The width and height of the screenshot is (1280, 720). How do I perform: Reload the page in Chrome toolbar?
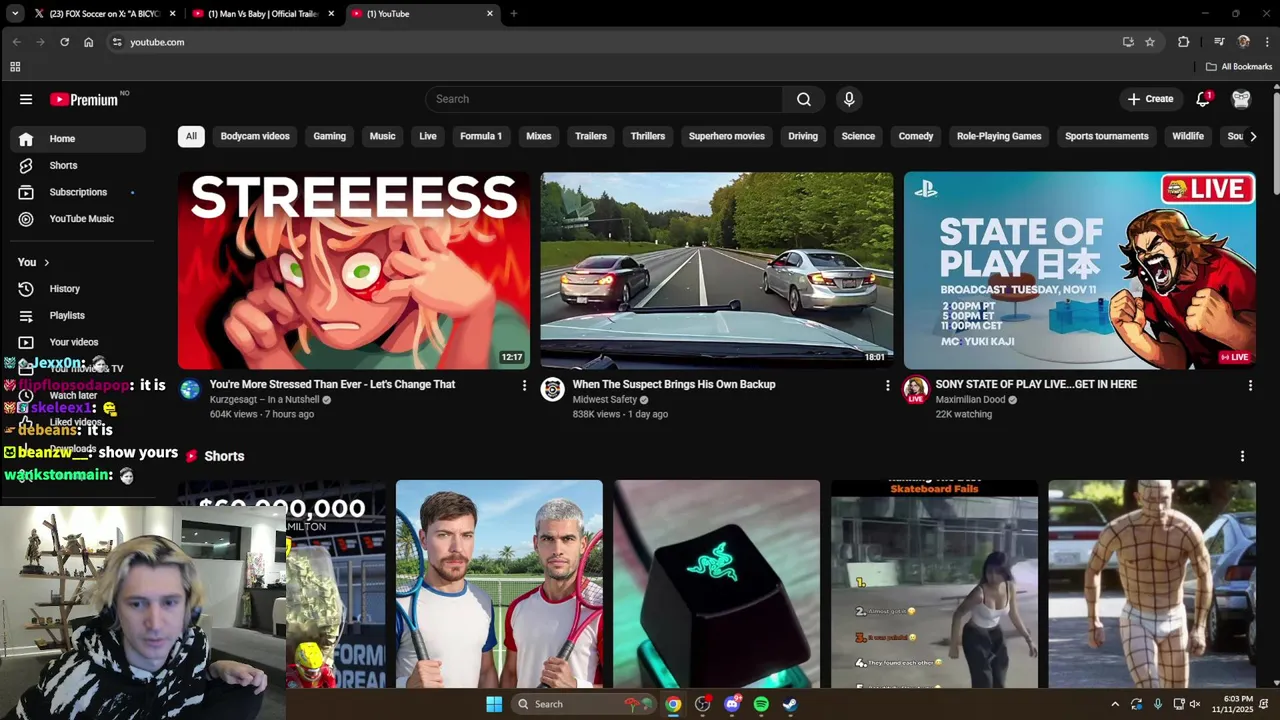coord(64,42)
